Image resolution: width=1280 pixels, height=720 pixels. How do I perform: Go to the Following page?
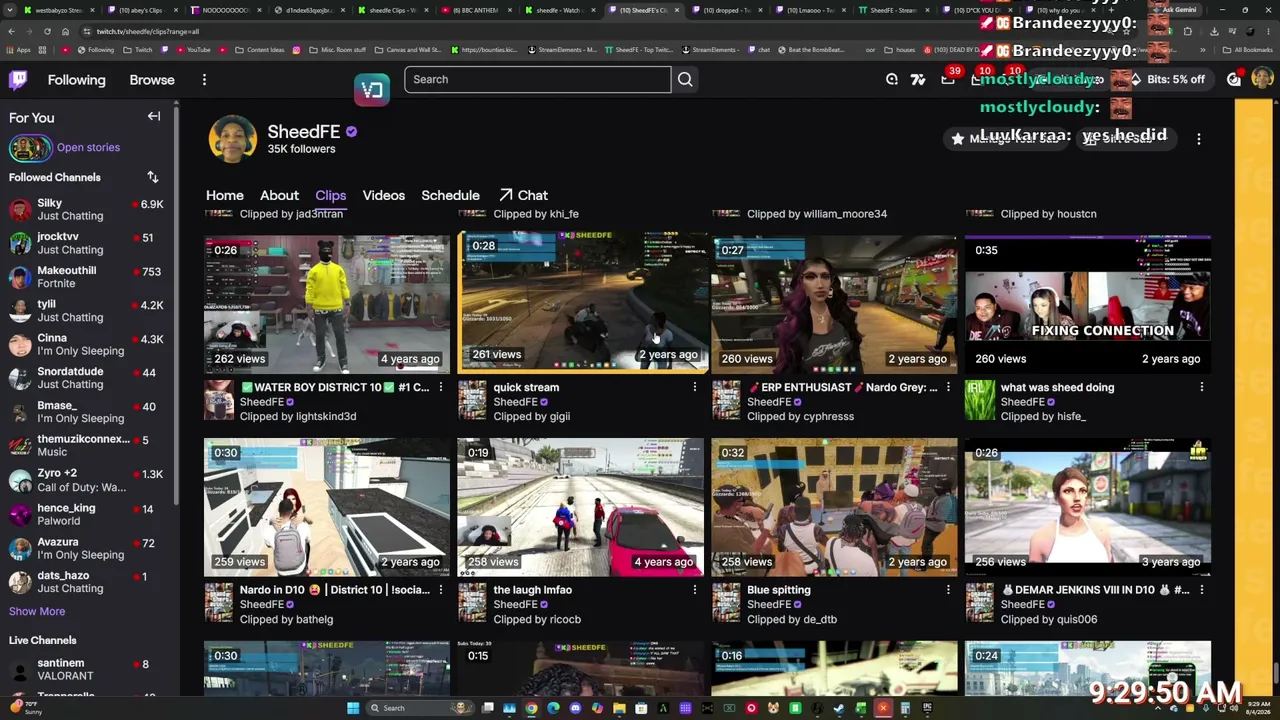coord(76,80)
